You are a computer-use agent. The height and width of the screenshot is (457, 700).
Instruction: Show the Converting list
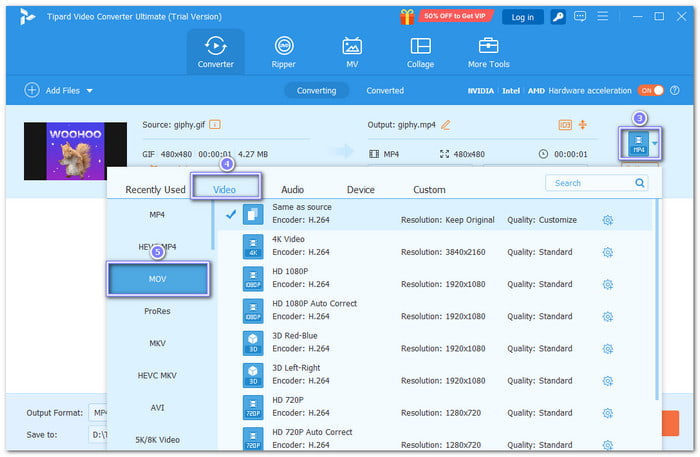pyautogui.click(x=317, y=91)
